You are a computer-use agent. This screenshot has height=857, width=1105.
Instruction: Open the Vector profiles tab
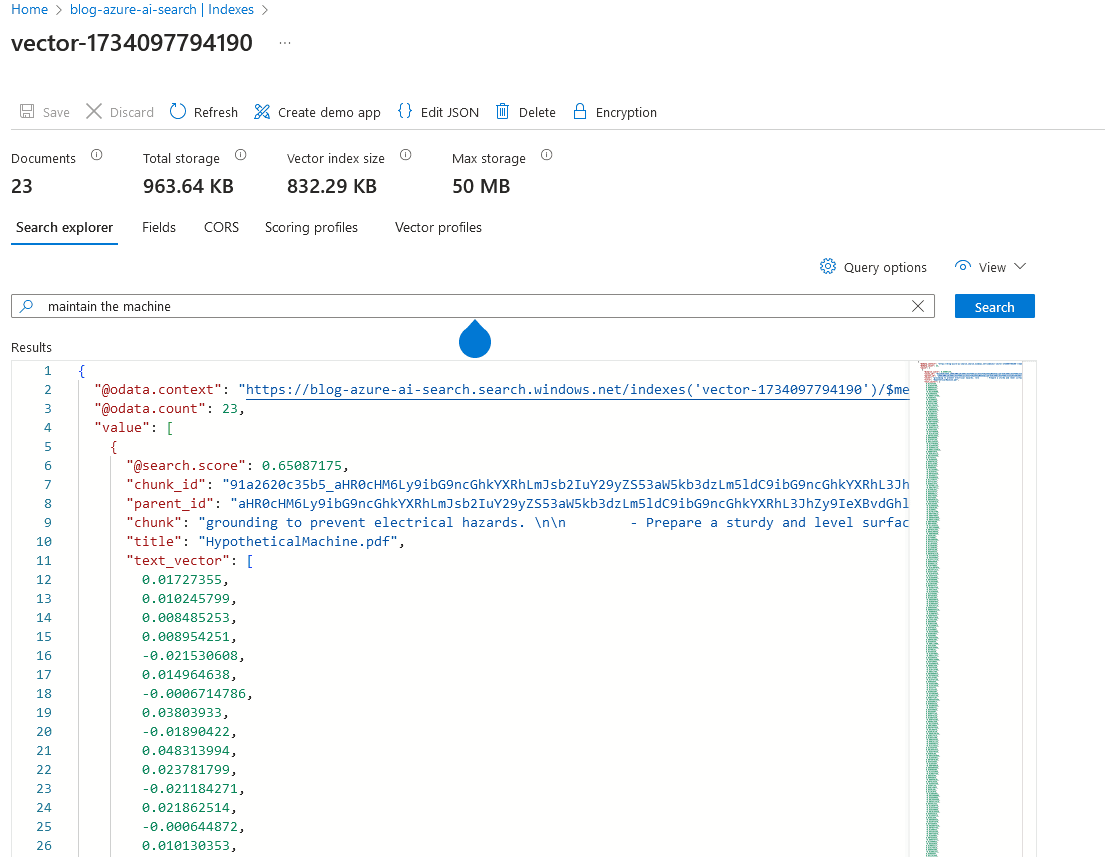(x=438, y=228)
